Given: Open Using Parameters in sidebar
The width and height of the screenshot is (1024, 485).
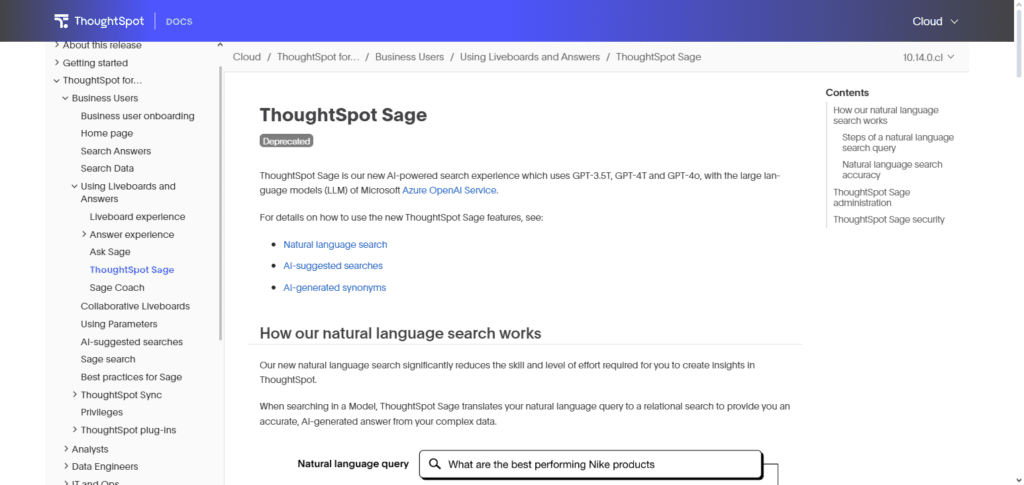Looking at the screenshot, I should pyautogui.click(x=119, y=324).
